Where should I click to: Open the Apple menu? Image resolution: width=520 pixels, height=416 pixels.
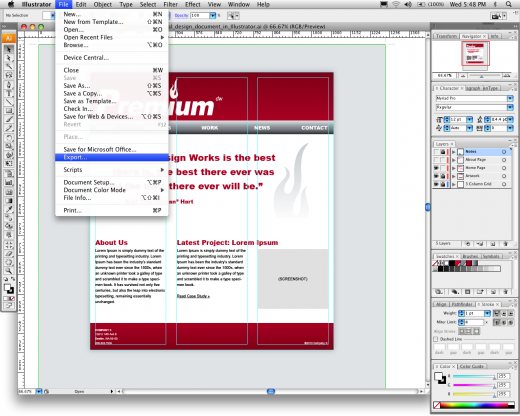pyautogui.click(x=11, y=4)
